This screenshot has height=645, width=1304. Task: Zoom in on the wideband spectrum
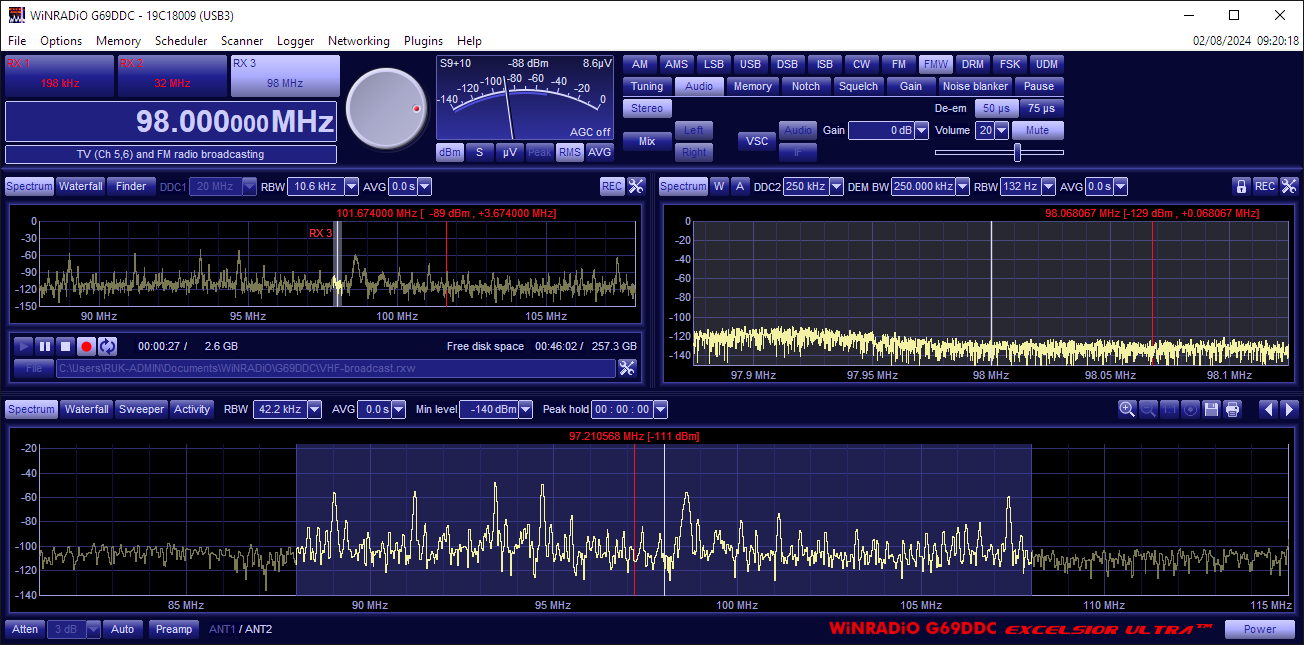[1127, 409]
